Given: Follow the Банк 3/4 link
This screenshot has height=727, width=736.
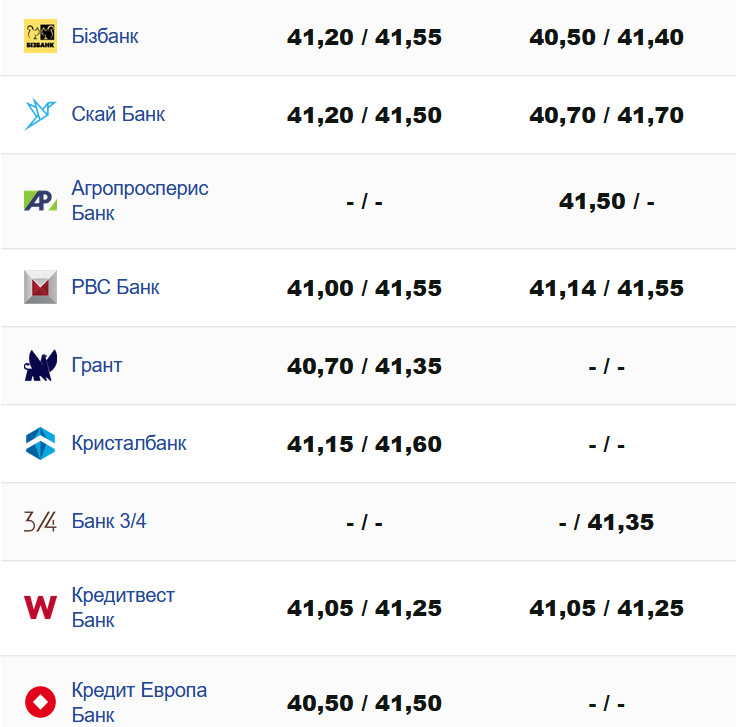Looking at the screenshot, I should tap(109, 522).
